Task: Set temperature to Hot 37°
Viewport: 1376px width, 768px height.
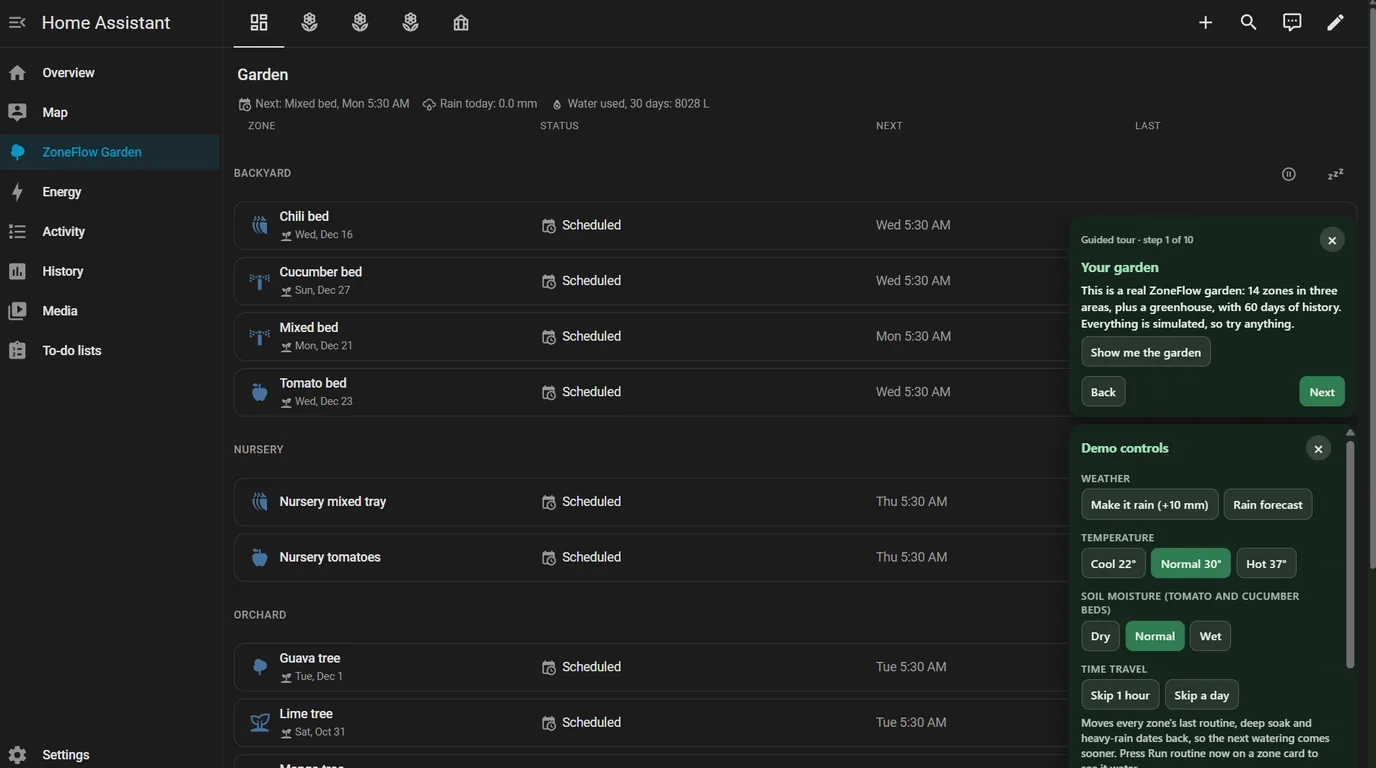Action: (x=1266, y=563)
